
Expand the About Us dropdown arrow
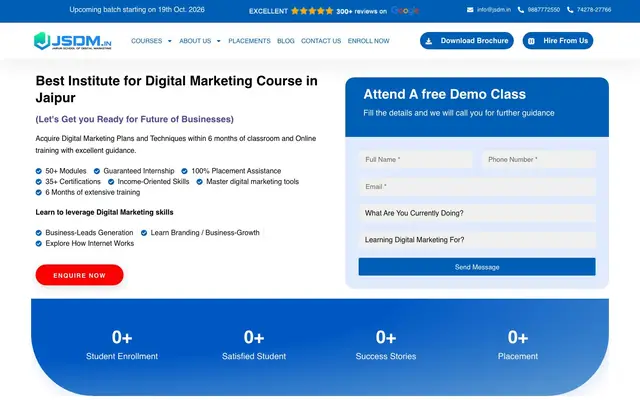[x=219, y=41]
